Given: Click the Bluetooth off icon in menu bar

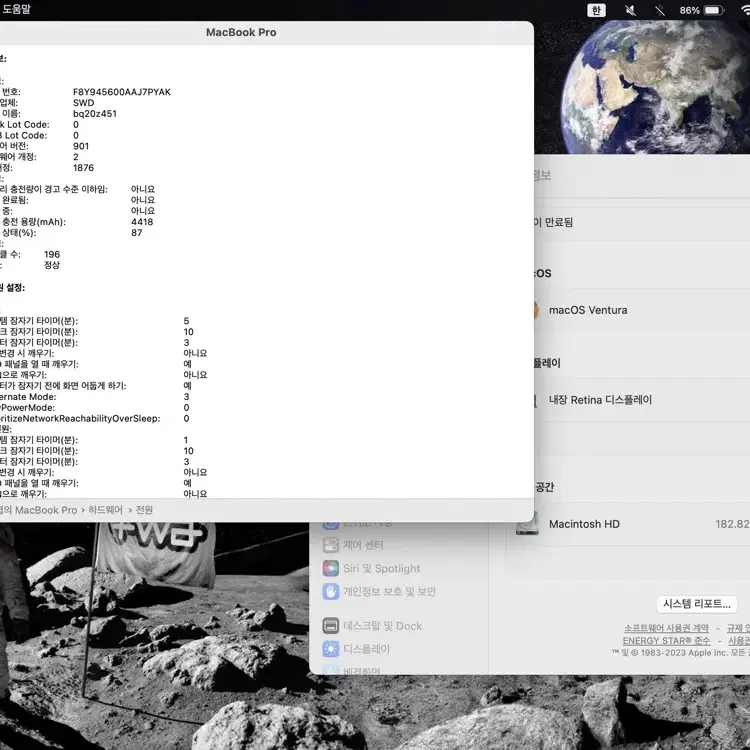Looking at the screenshot, I should [x=660, y=10].
